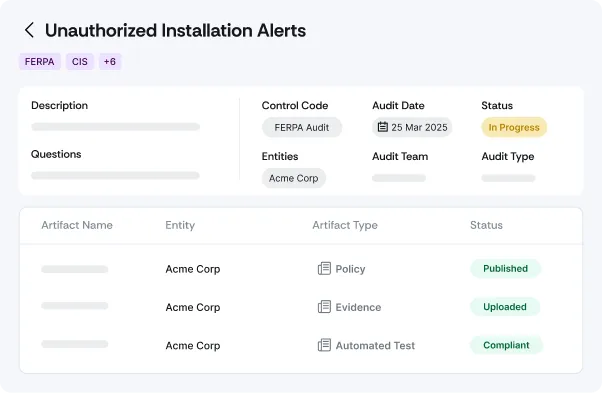Select the CIS framework tag
The width and height of the screenshot is (602, 393).
coord(80,62)
